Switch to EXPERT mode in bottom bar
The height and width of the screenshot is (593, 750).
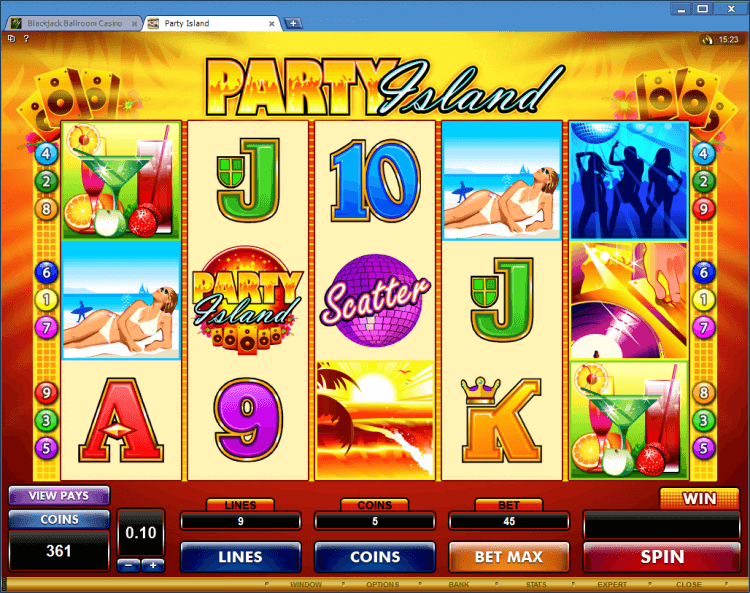[612, 584]
